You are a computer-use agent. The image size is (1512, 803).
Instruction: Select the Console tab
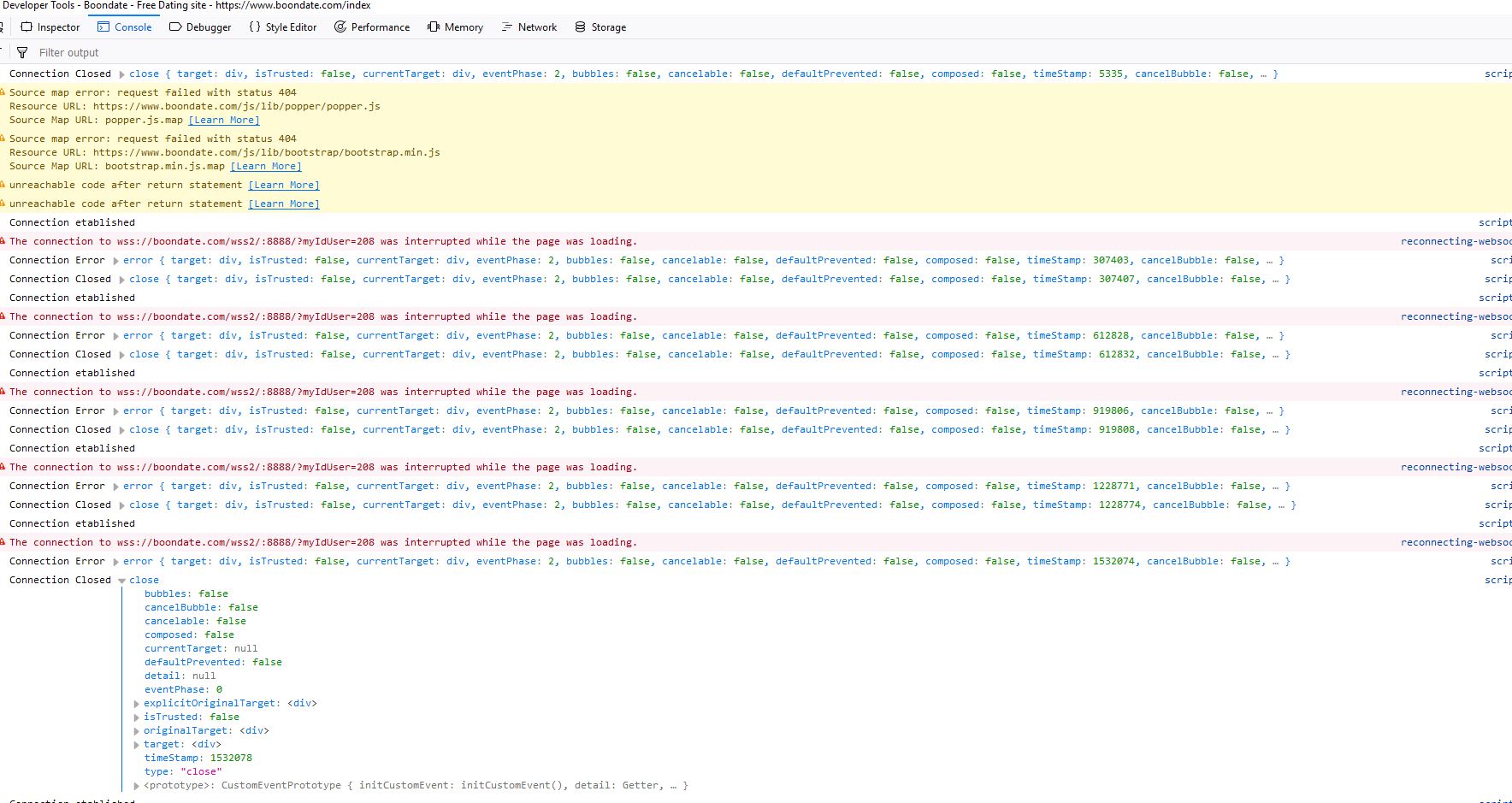(x=125, y=27)
